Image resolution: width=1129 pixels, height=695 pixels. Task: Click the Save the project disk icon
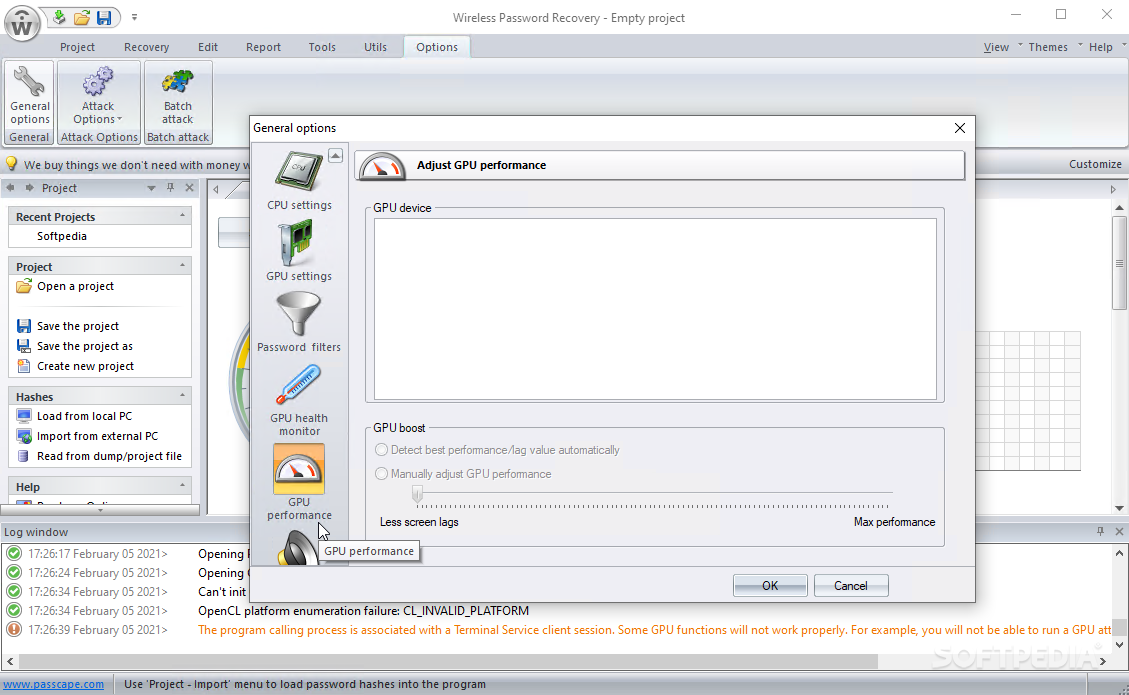point(24,326)
